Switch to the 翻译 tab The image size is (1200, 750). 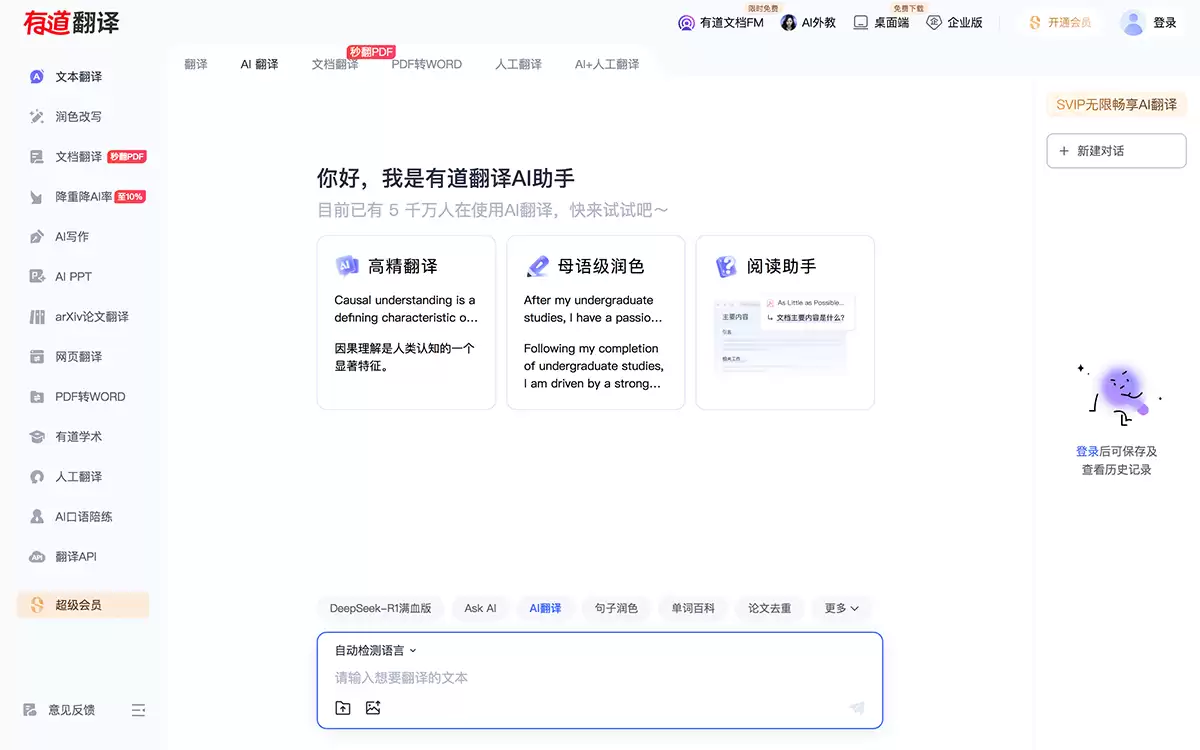[196, 64]
